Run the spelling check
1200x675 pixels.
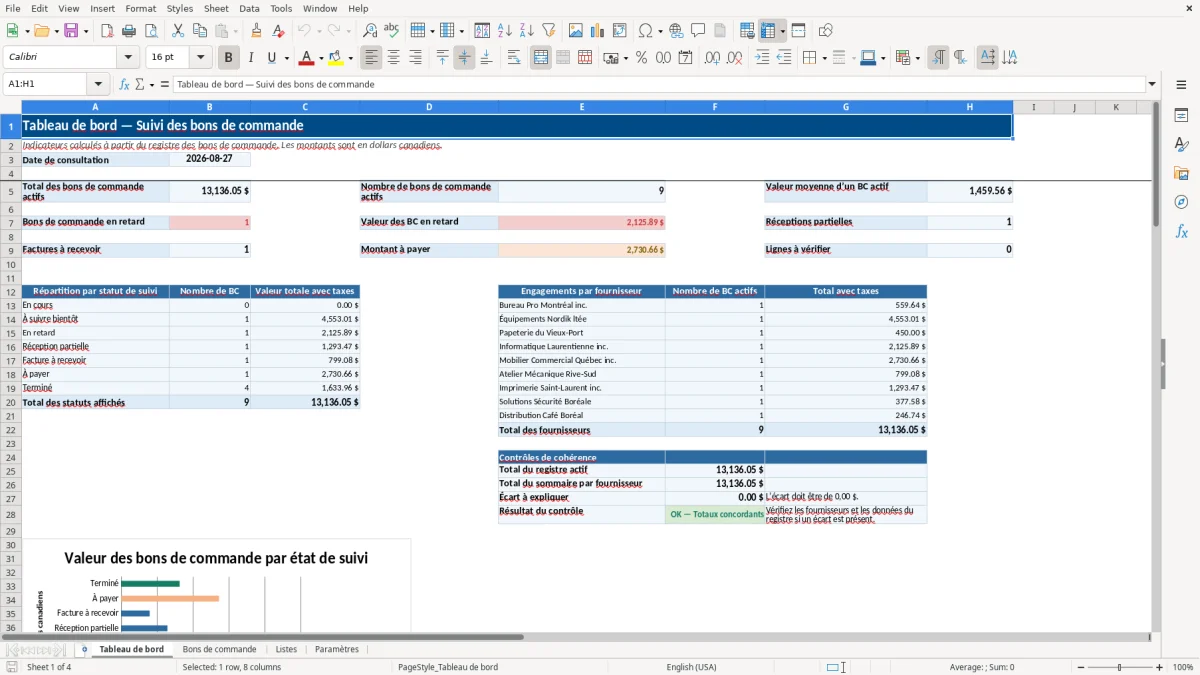(391, 31)
